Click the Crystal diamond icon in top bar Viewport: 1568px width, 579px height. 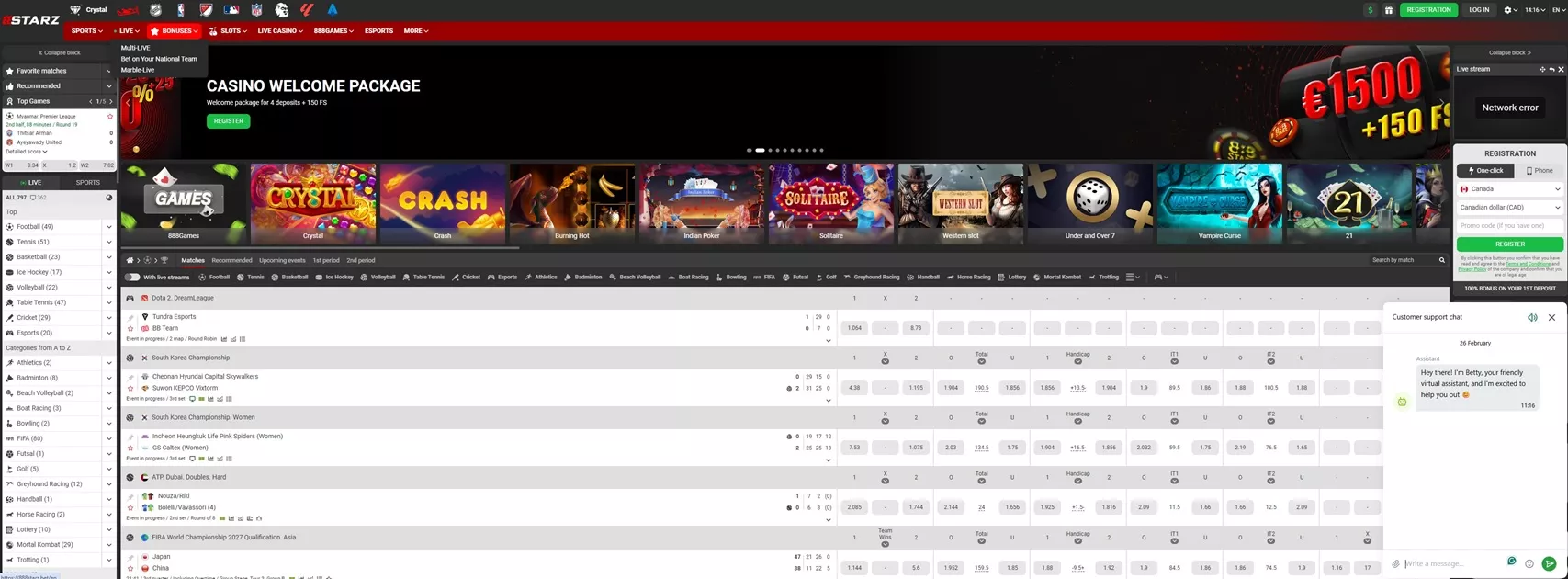[75, 10]
